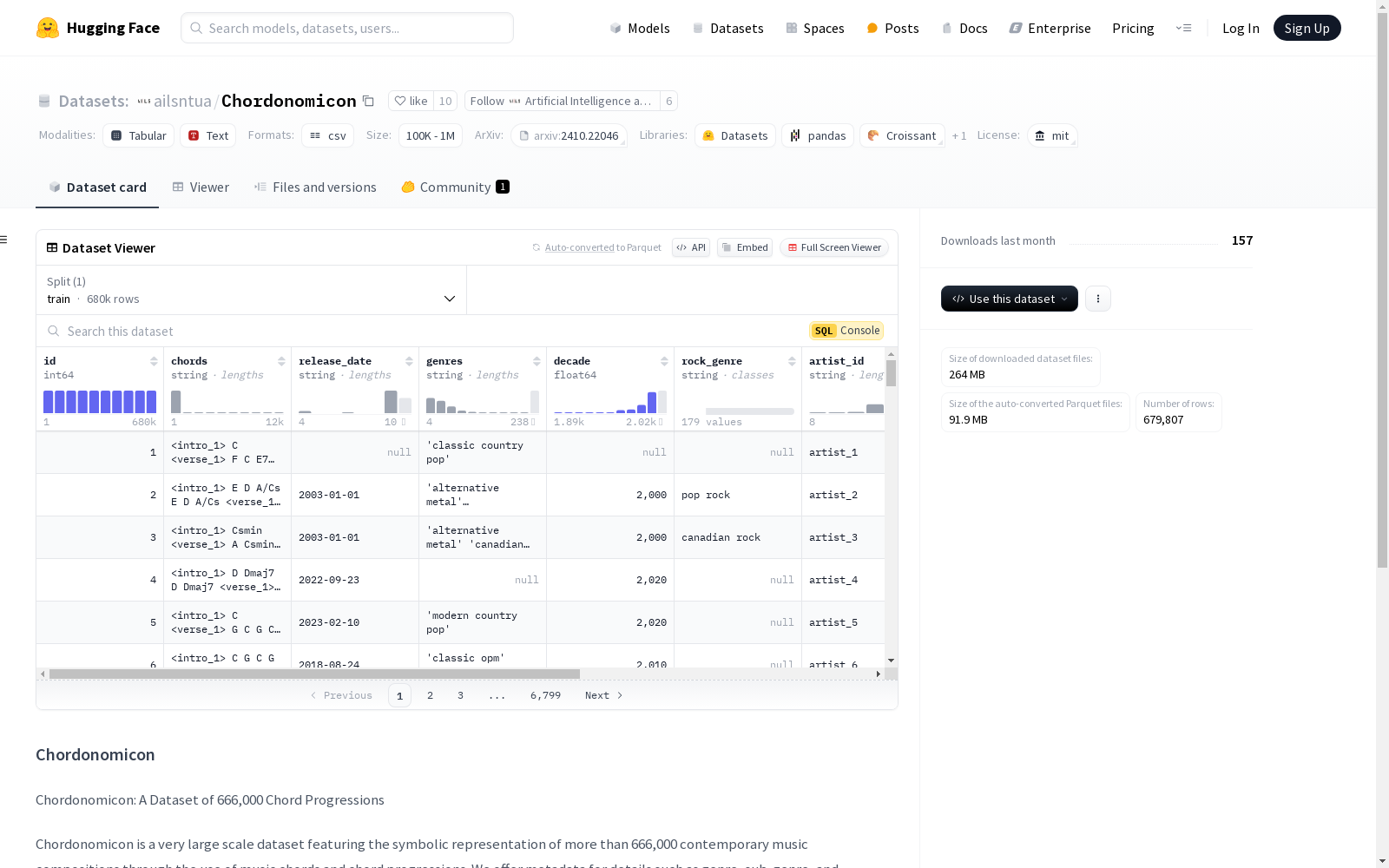Screen dimensions: 1389x868
Task: Click the Croissant library tag
Action: [902, 135]
